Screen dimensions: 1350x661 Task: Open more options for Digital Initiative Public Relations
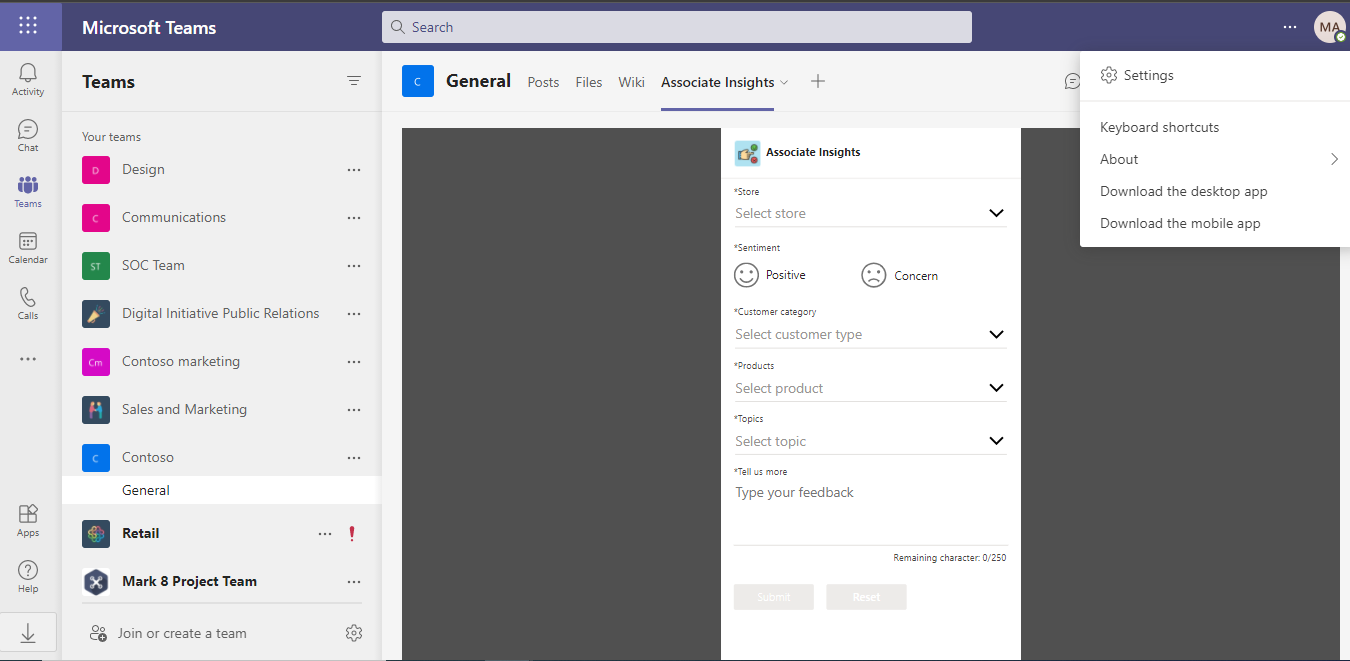pyautogui.click(x=354, y=314)
